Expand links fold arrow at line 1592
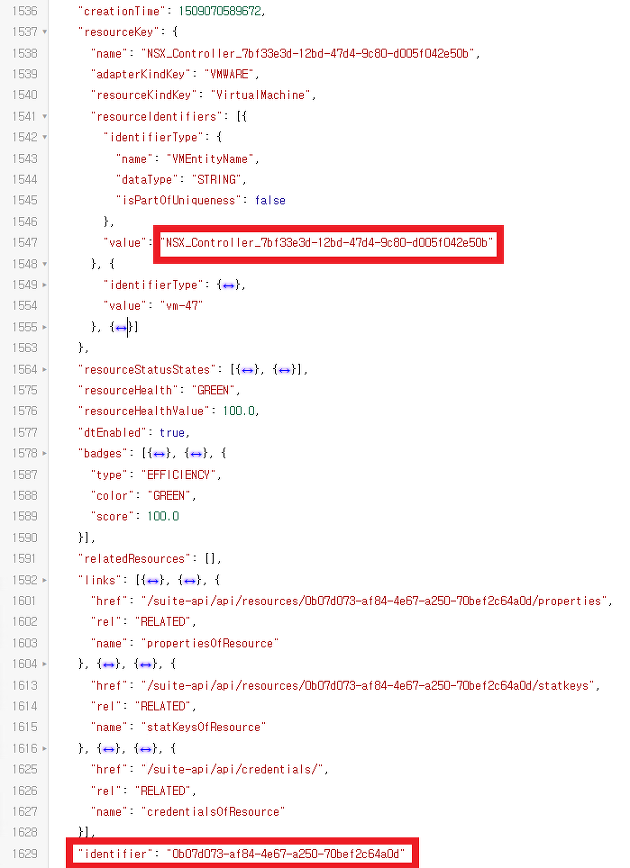Screen dimensions: 630x868 [x=45, y=580]
